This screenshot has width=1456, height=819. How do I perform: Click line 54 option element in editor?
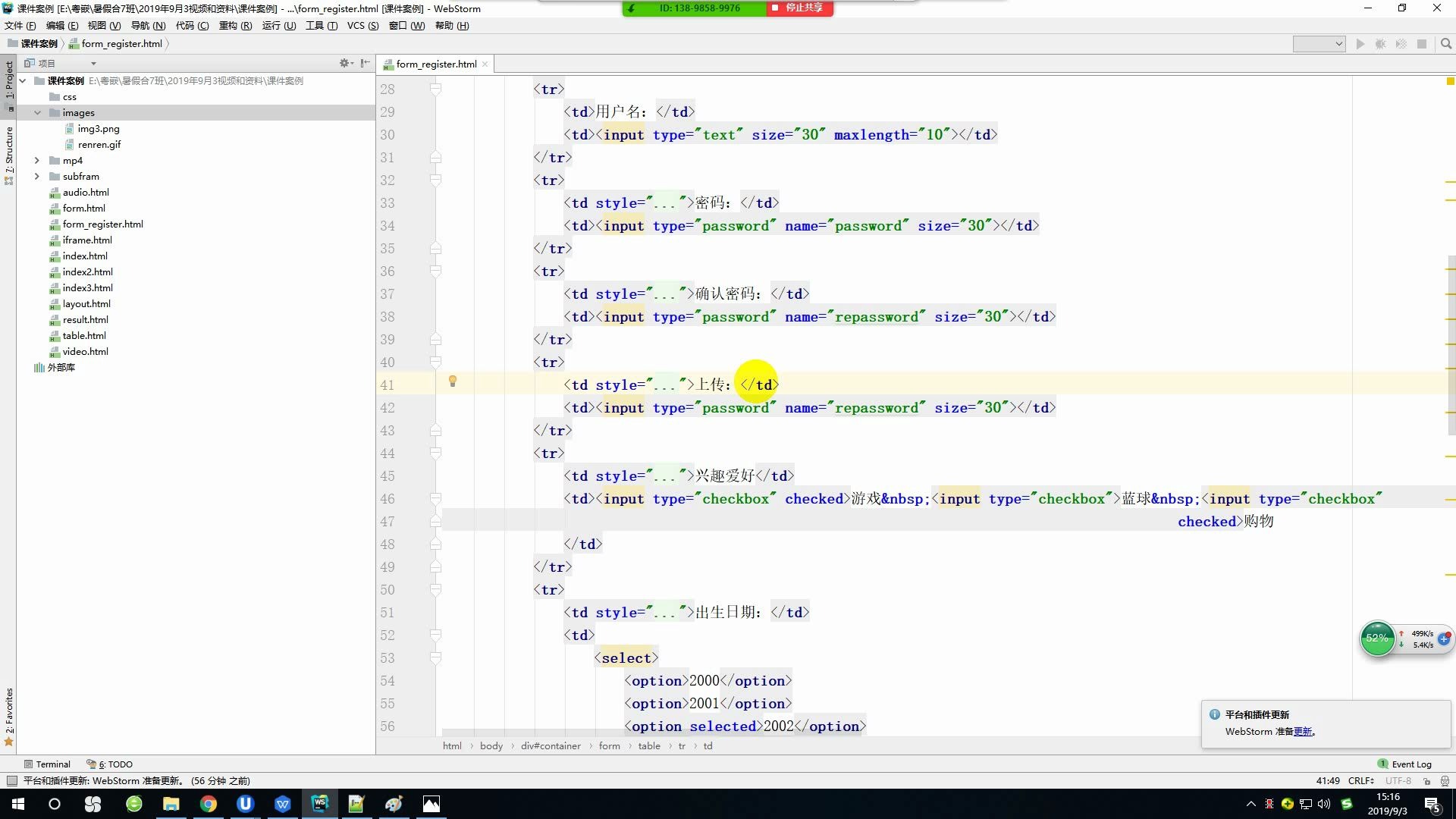(707, 681)
